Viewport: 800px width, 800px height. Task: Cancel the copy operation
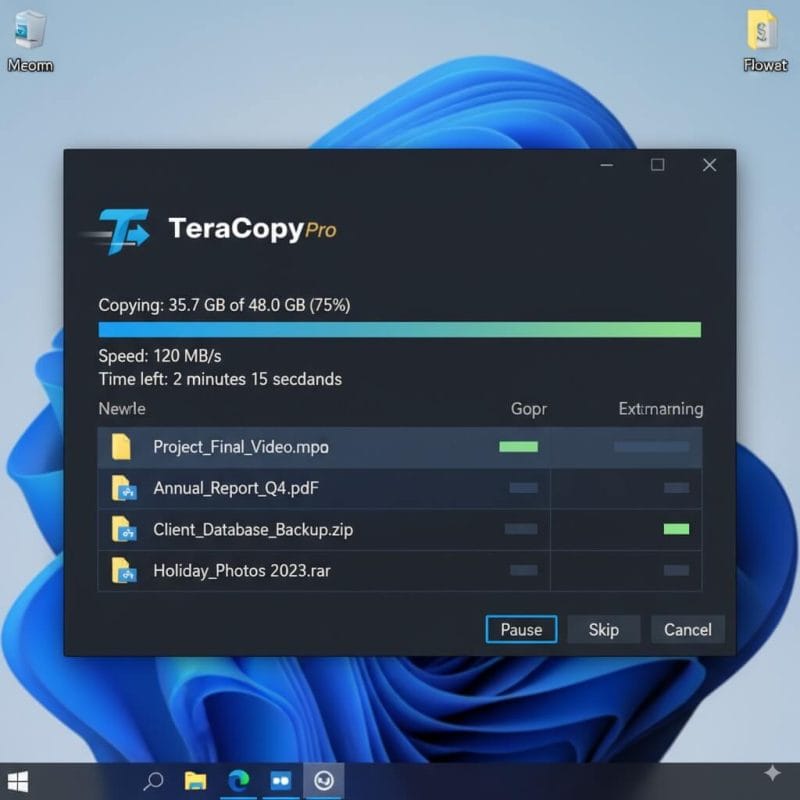pos(687,629)
